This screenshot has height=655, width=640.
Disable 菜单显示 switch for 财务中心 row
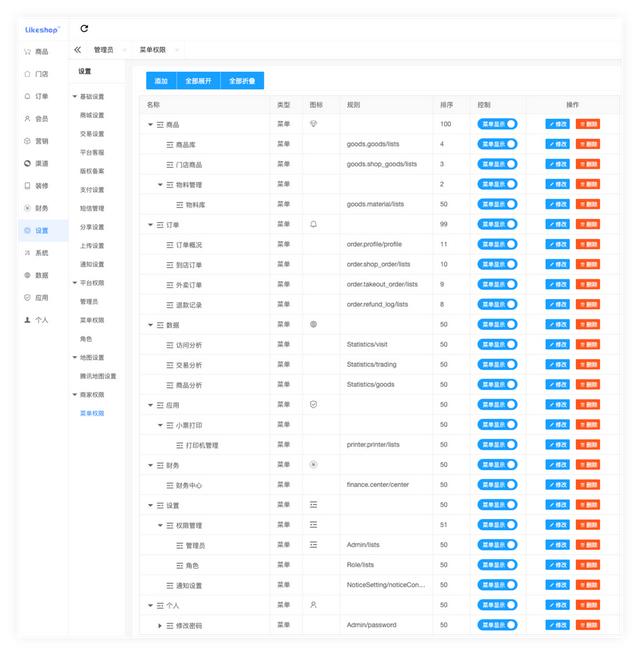pos(497,485)
